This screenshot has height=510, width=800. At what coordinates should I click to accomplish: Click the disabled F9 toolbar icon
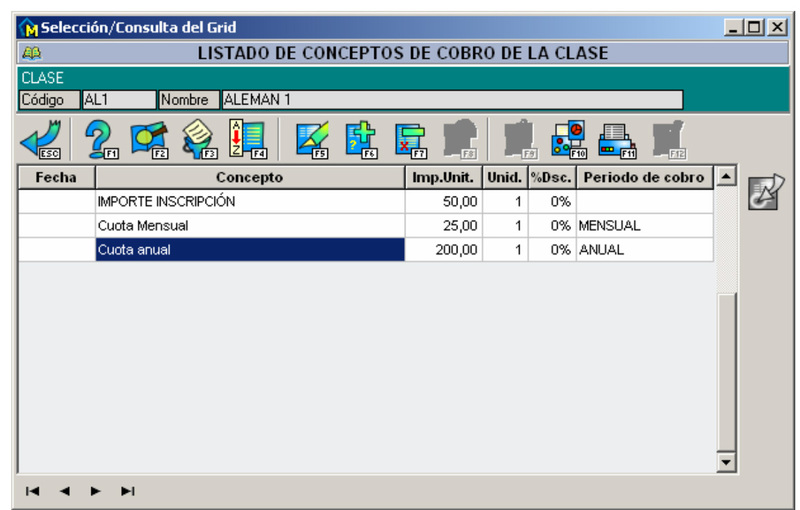(x=520, y=139)
